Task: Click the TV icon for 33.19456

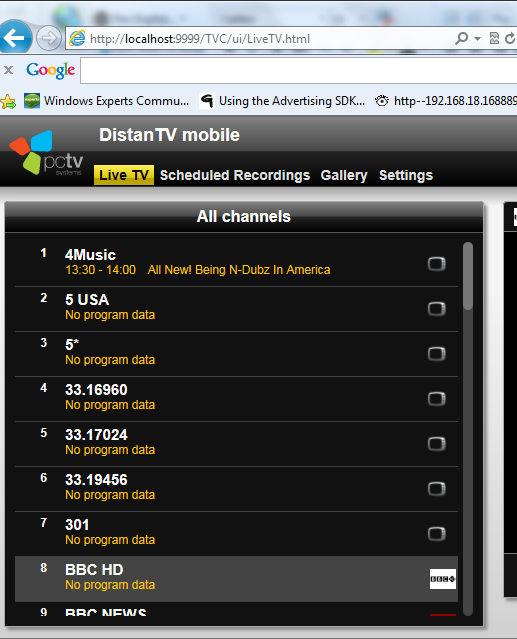Action: point(437,488)
